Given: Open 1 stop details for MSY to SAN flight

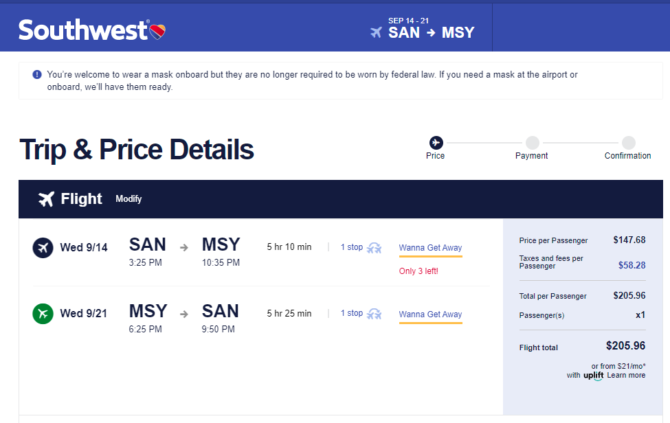Looking at the screenshot, I should [x=352, y=313].
